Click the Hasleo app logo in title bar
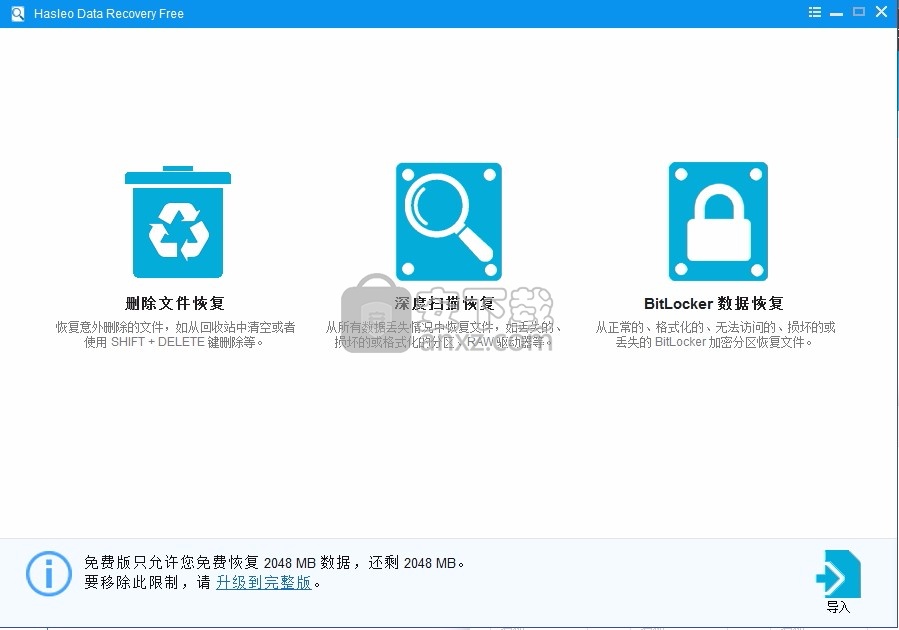899x630 pixels. [x=18, y=13]
